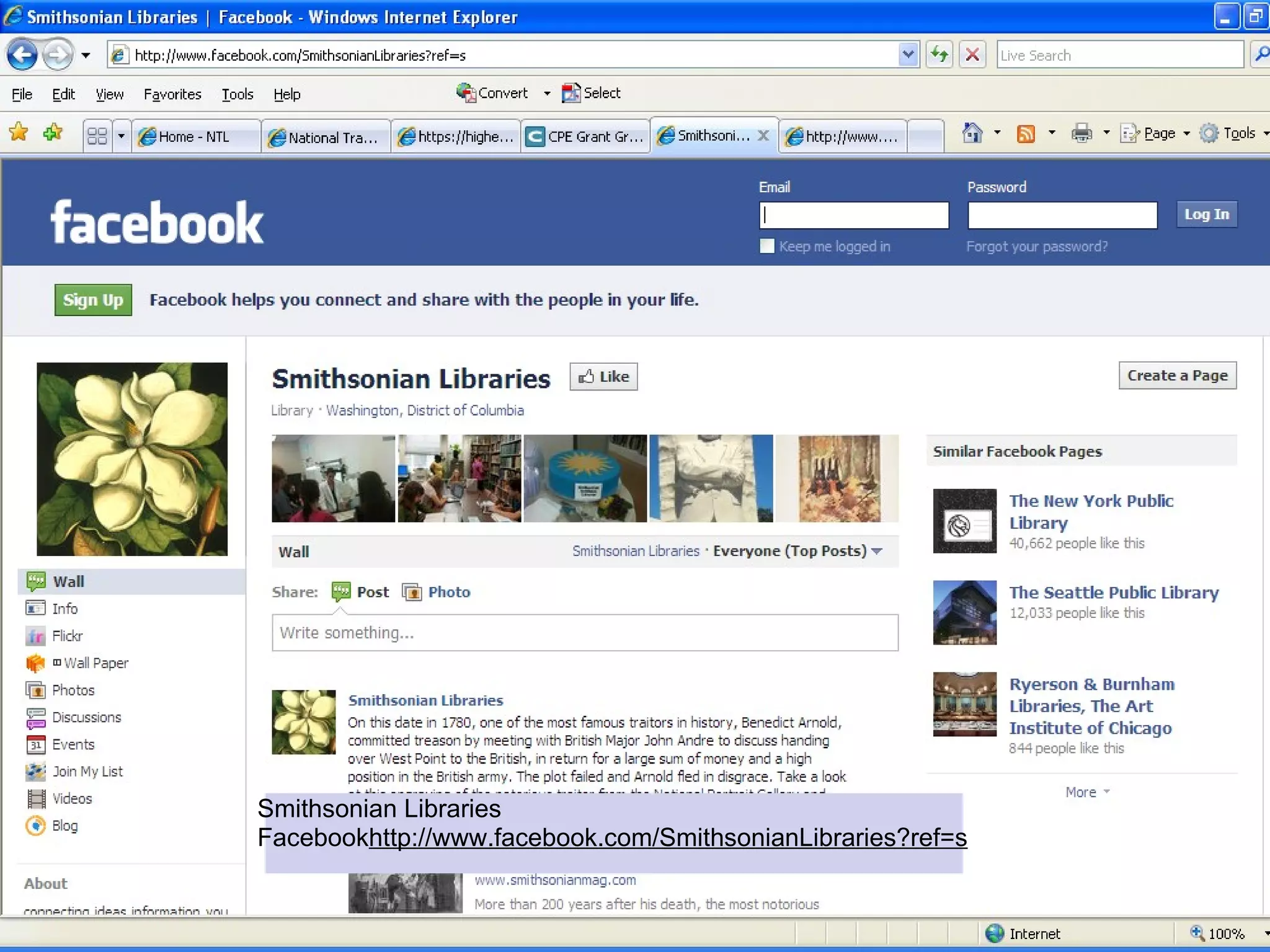This screenshot has height=952, width=1270.
Task: Click the Password input field
Action: point(1062,215)
